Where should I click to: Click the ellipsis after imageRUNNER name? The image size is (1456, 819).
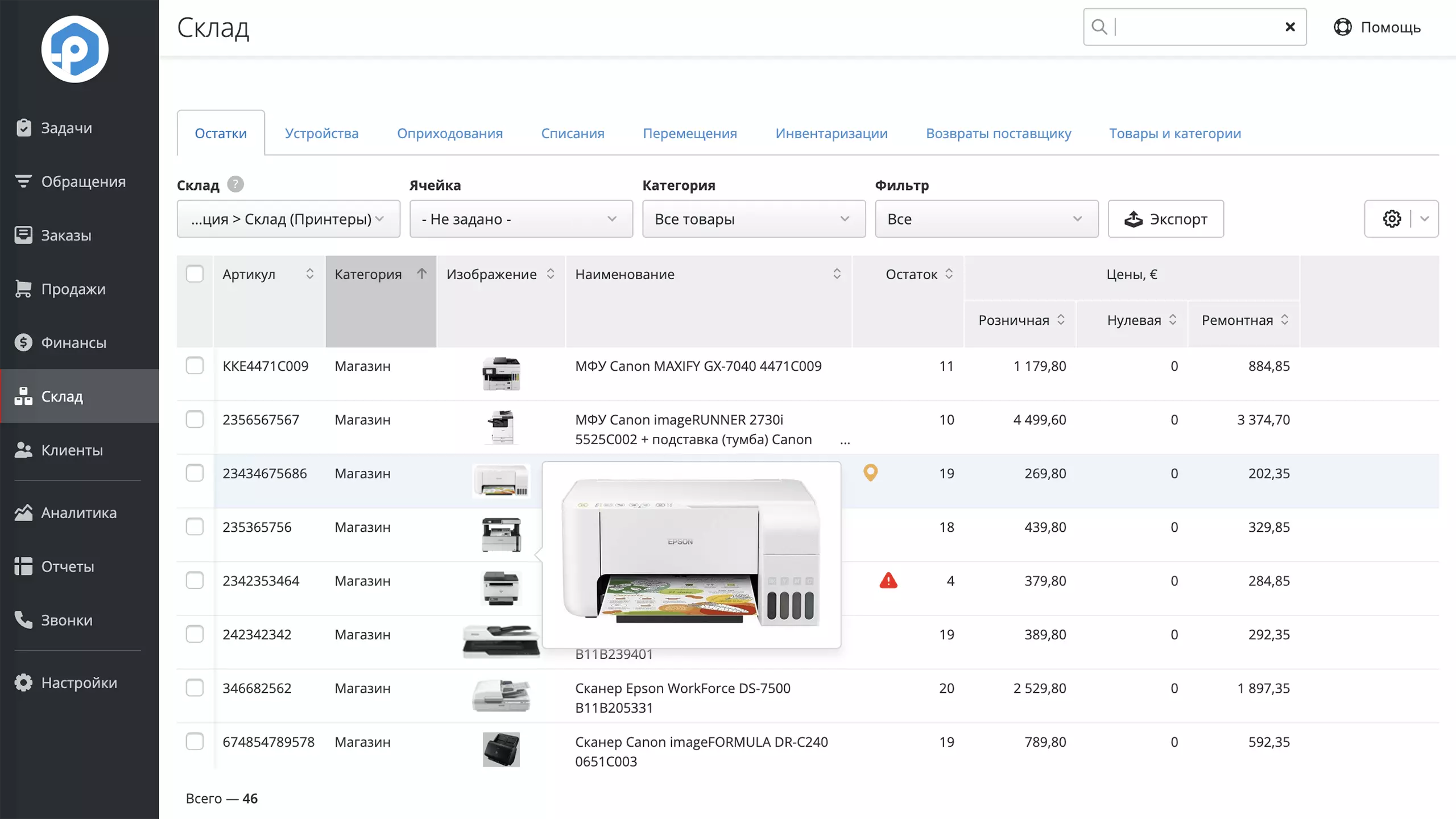(845, 441)
